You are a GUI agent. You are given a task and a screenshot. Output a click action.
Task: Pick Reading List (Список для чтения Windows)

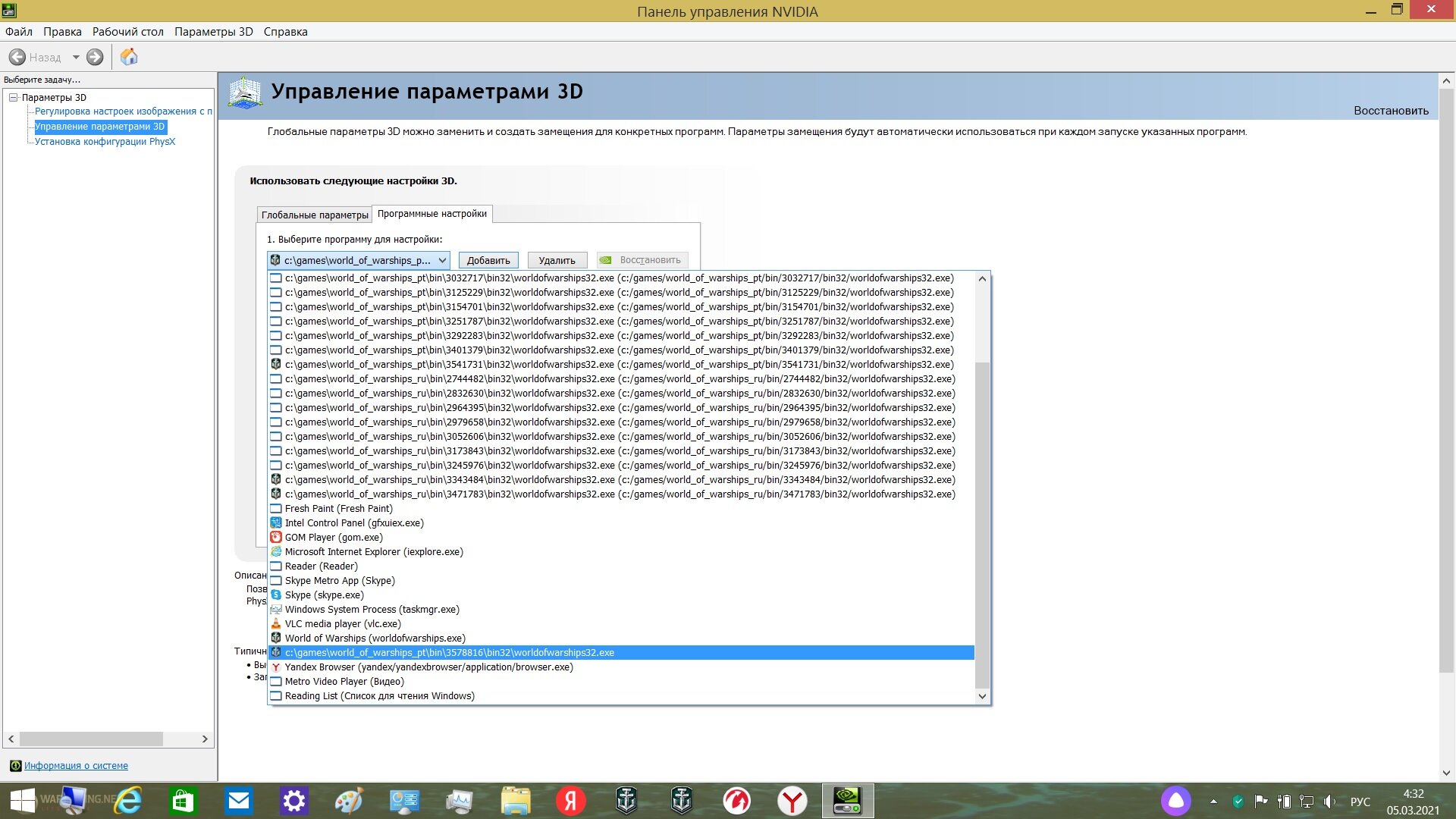[621, 696]
